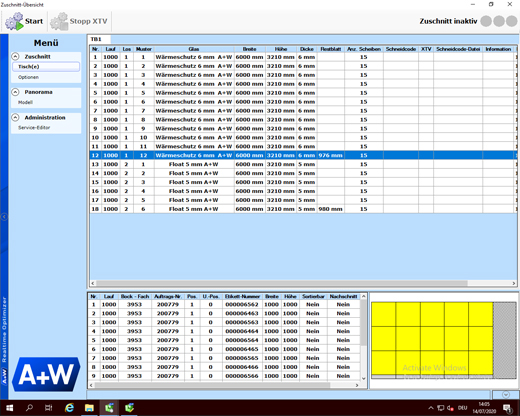
Task: Collapse the Panorama menu section
Action: (x=15, y=92)
